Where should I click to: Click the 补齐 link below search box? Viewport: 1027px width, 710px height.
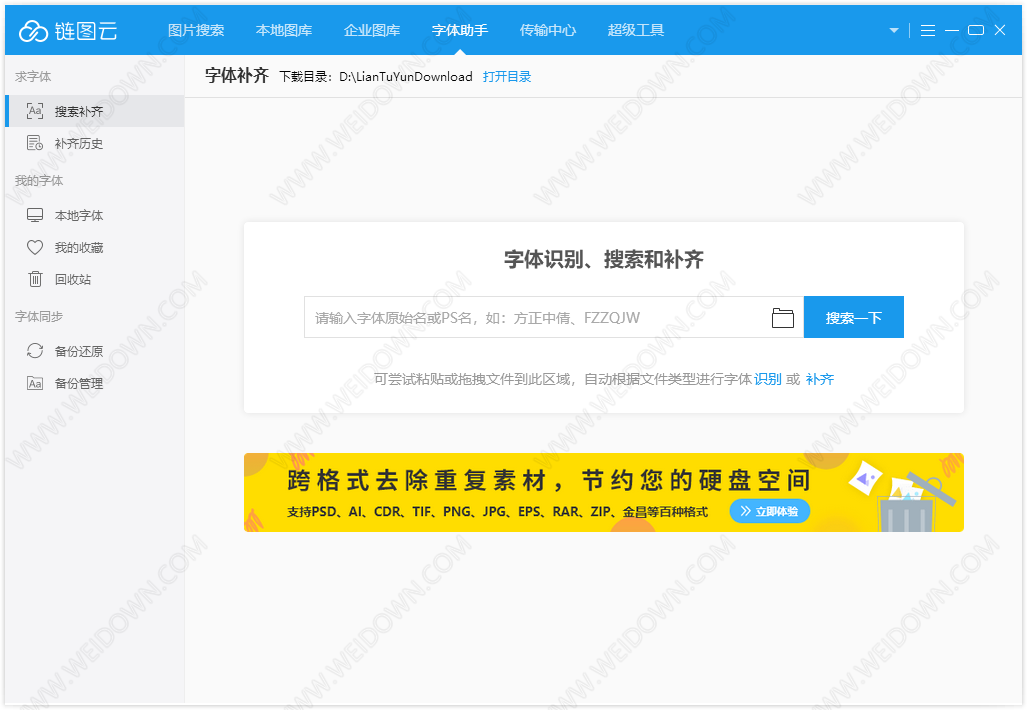pos(820,379)
